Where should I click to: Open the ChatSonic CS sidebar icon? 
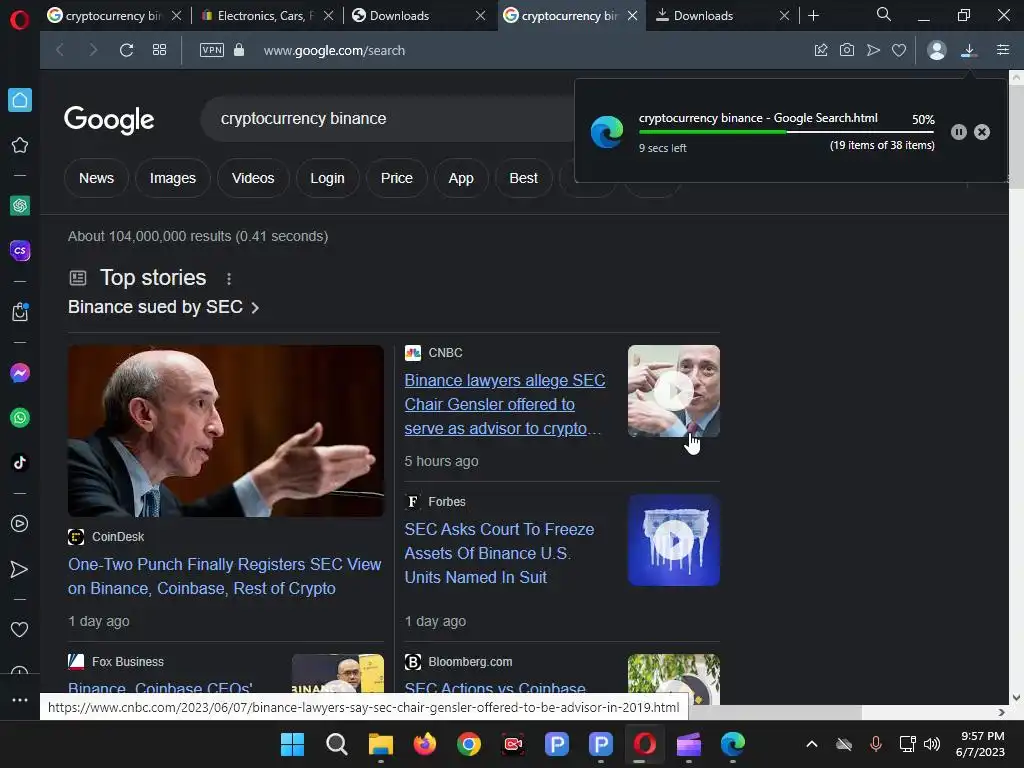coord(20,250)
